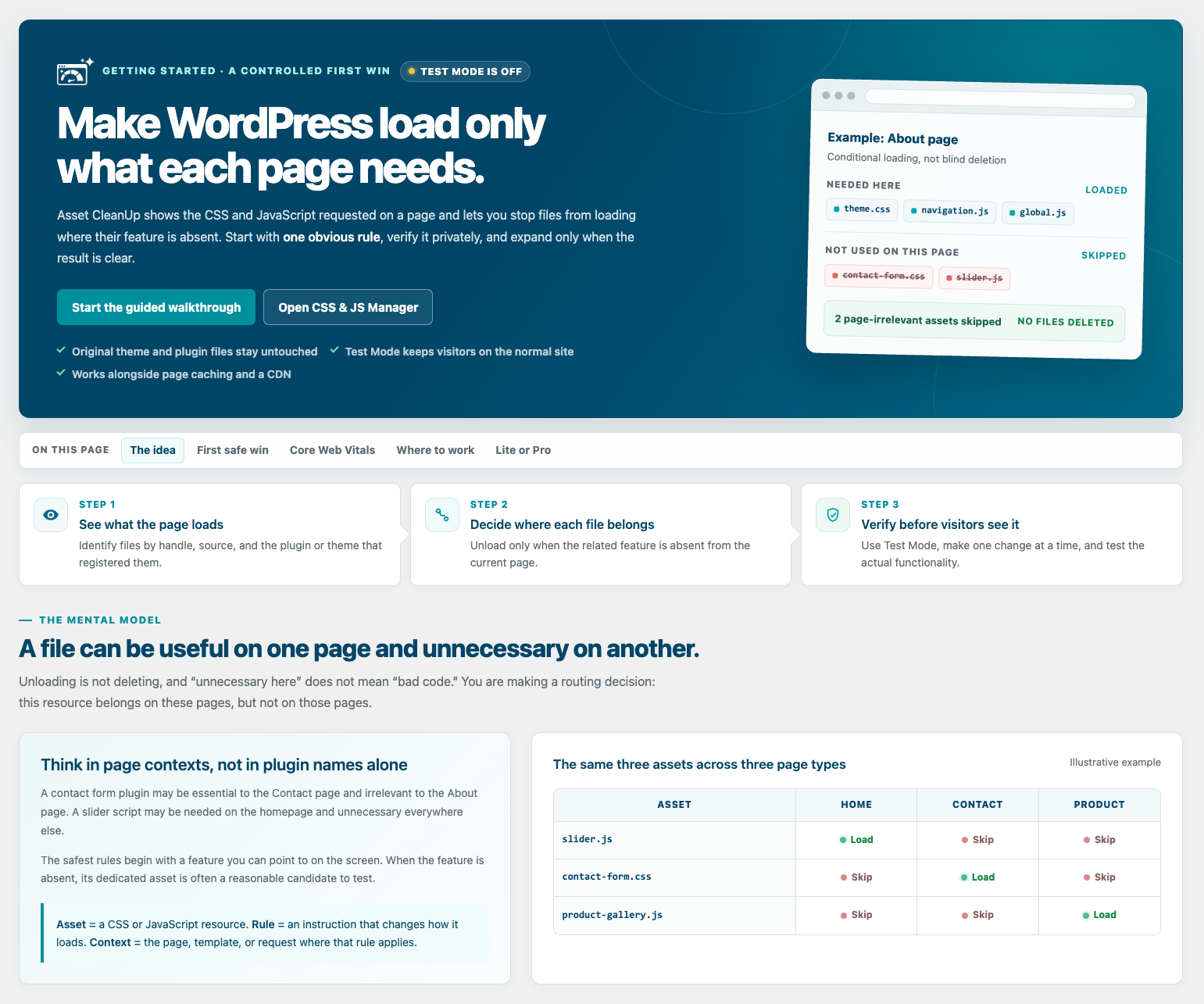Viewport: 1204px width, 1004px height.
Task: Click checkmark beside 'Test Mode keeps visitors'
Action: coord(334,351)
